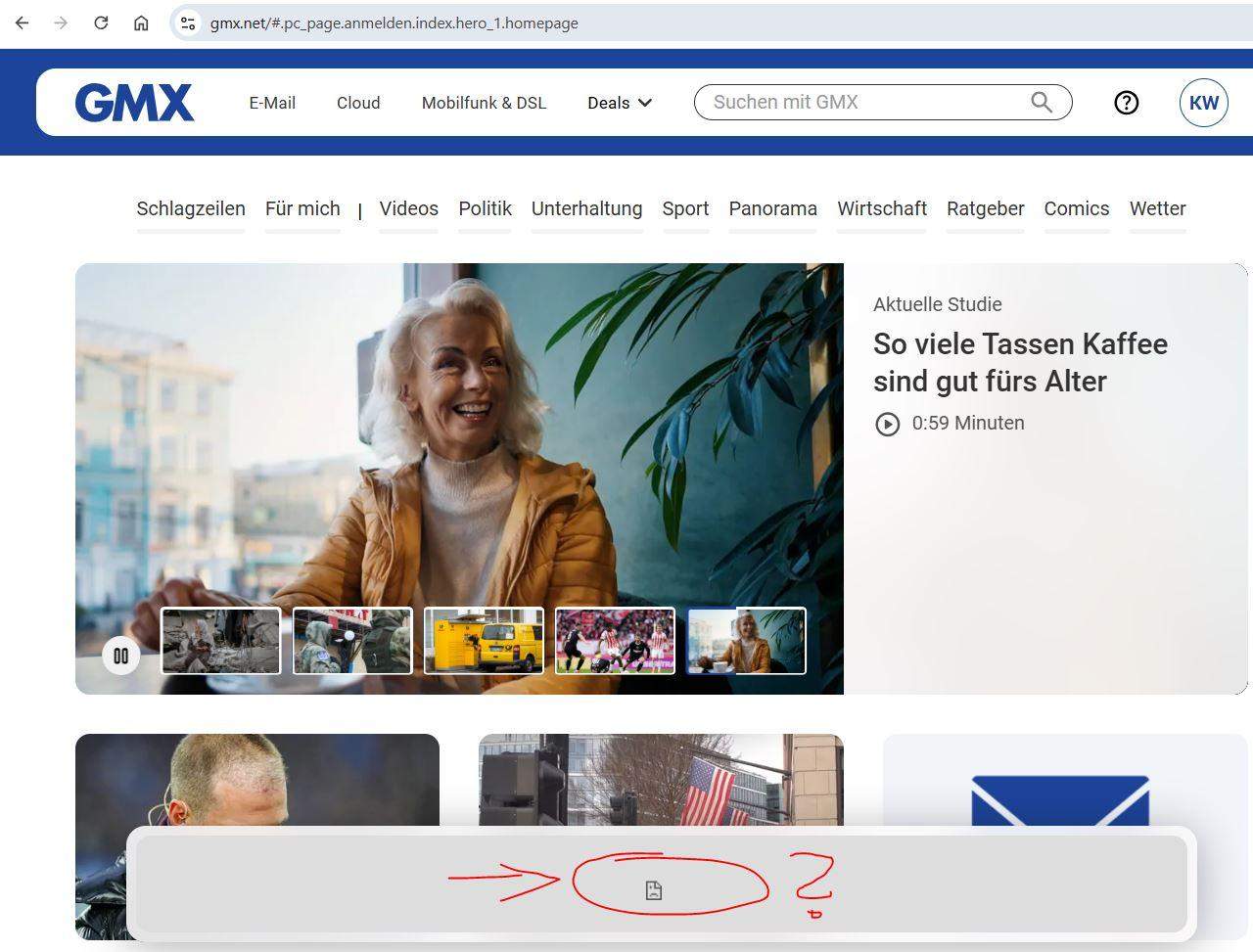Click the site permissions icon in address bar

tap(186, 23)
